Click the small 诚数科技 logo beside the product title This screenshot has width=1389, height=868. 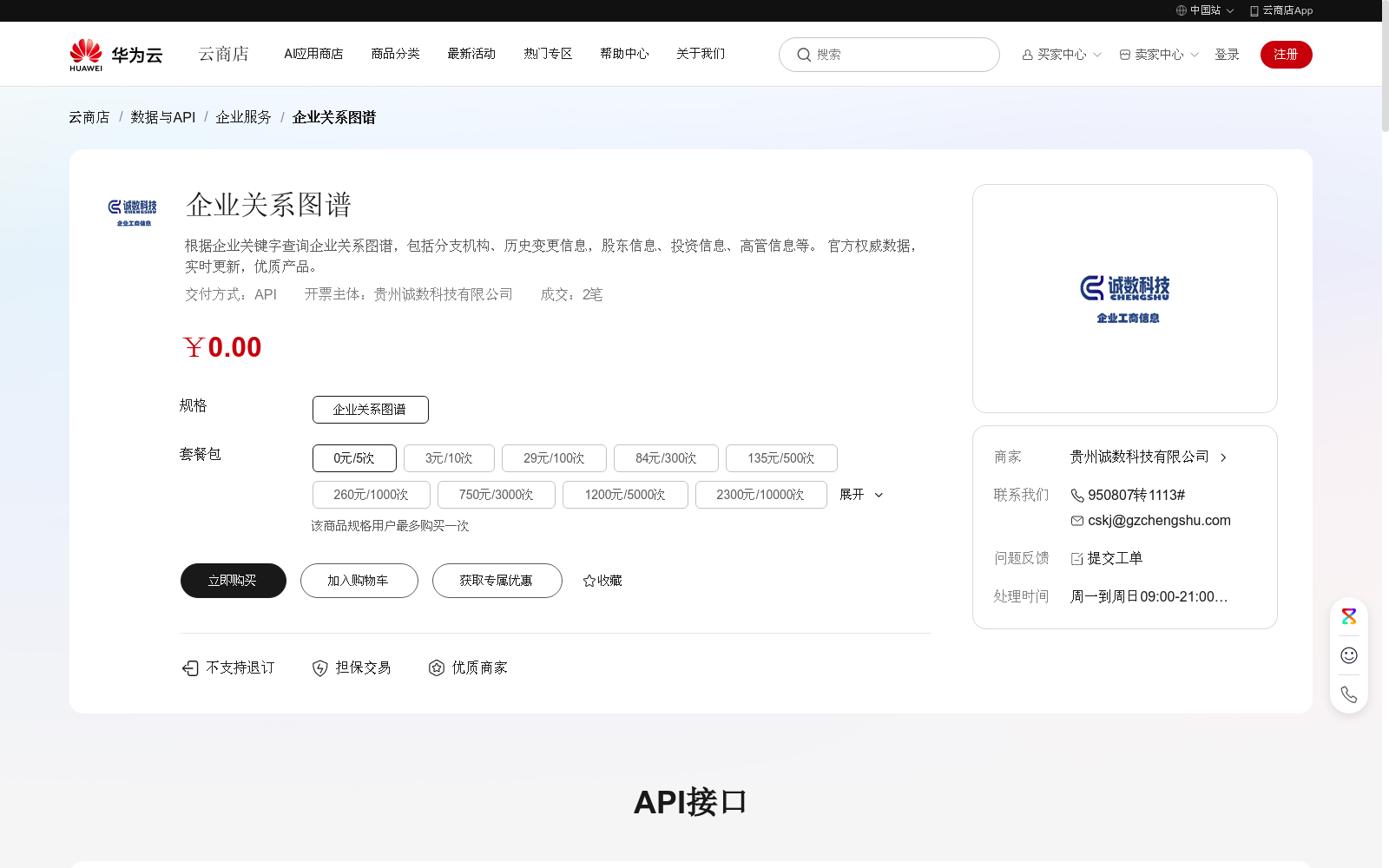point(133,213)
